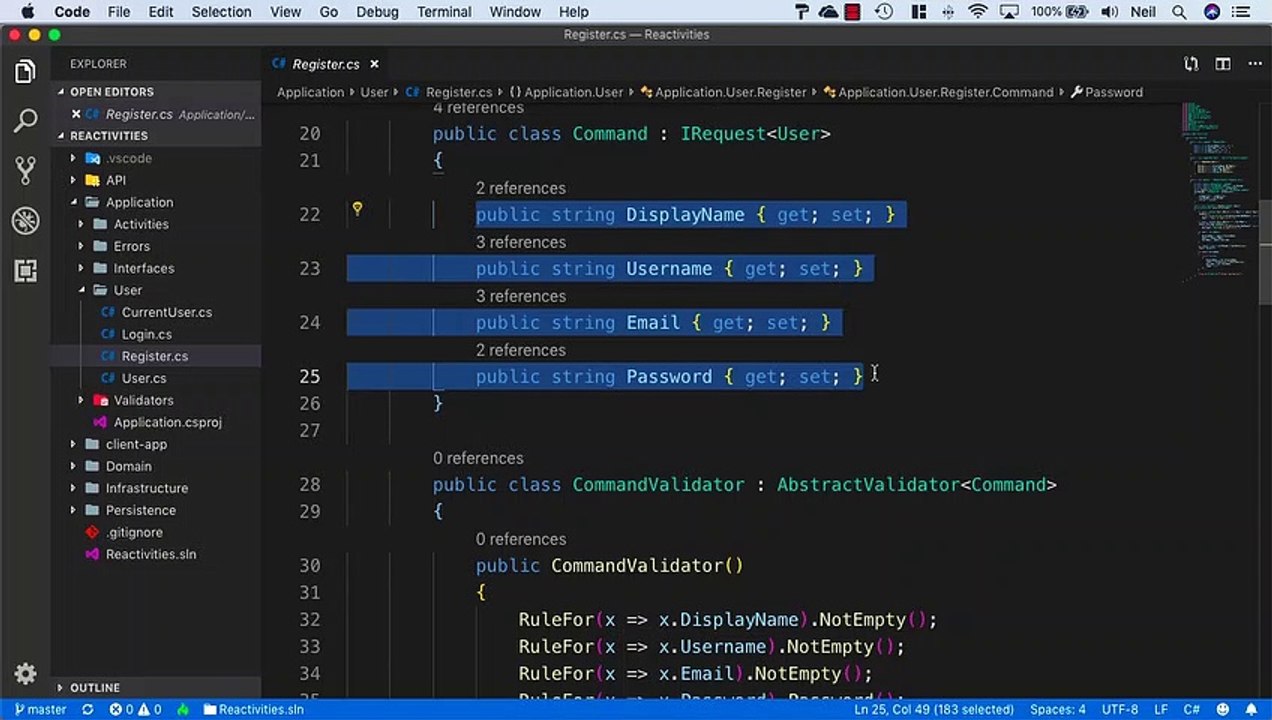Open the Explorer view in activity bar

(x=25, y=72)
